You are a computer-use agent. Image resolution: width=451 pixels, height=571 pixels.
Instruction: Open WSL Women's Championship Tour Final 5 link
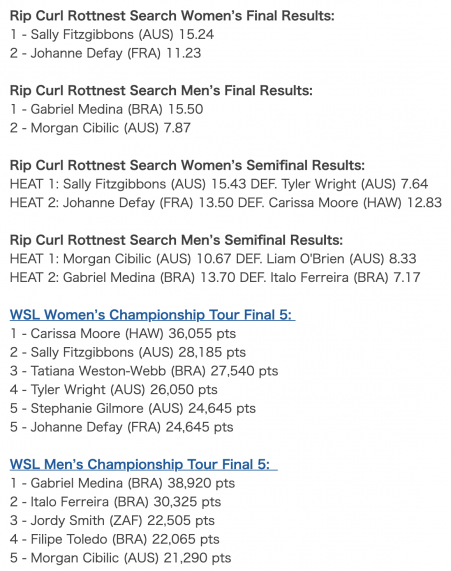pos(152,315)
